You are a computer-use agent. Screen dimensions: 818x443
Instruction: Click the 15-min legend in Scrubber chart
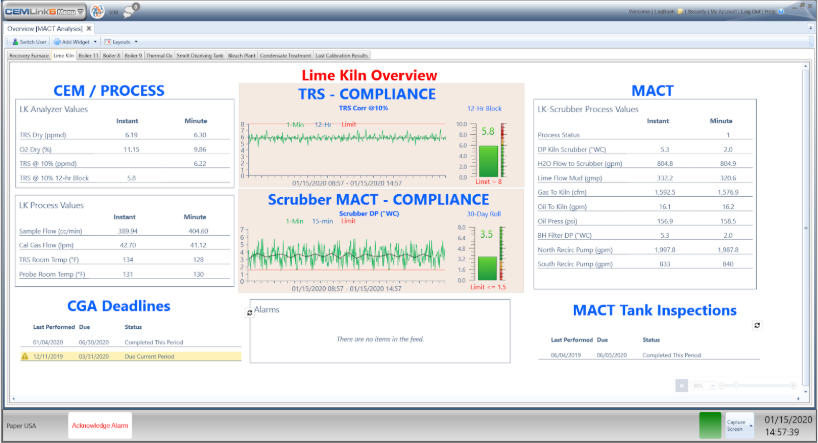point(322,221)
